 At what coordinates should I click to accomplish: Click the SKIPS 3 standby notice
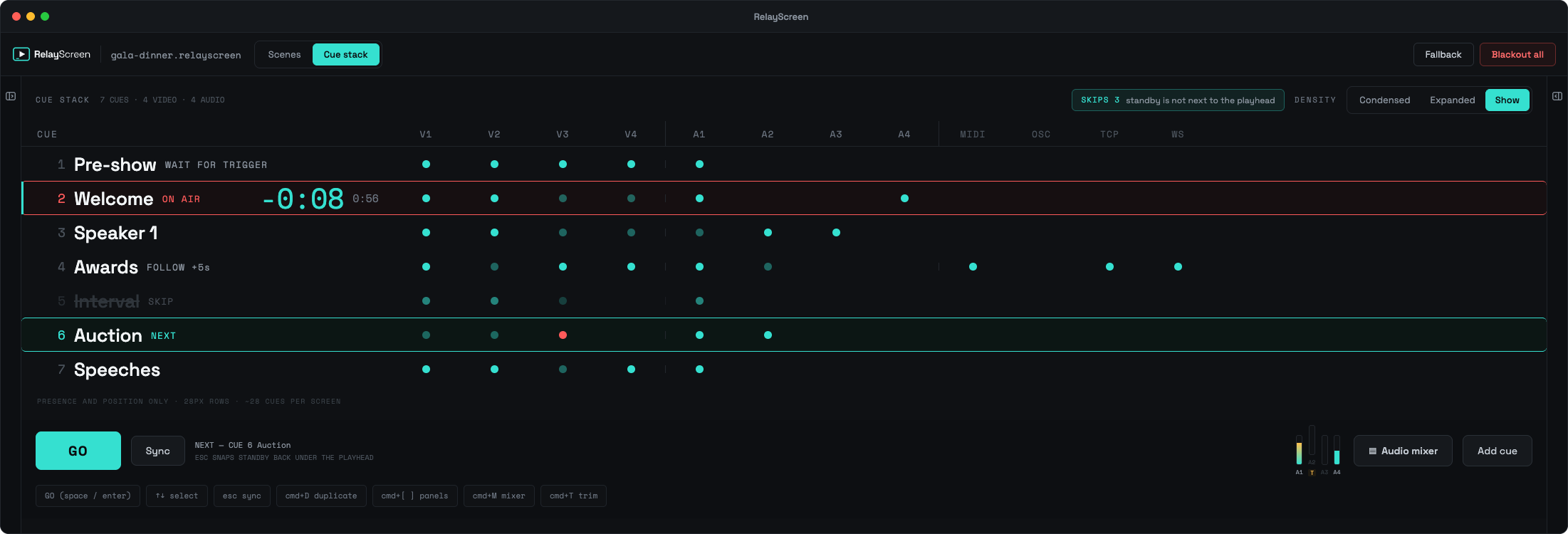click(1178, 100)
